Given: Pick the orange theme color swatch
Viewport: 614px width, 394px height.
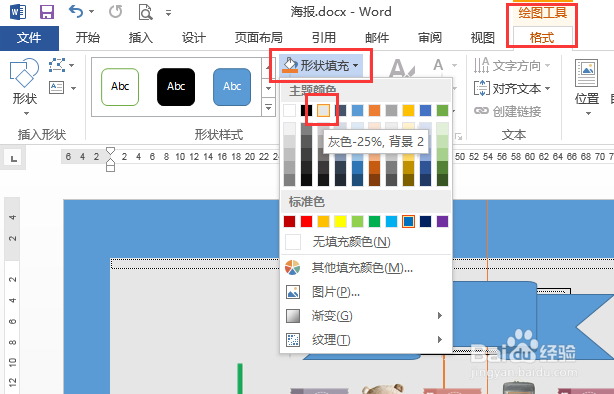Looking at the screenshot, I should tap(374, 110).
